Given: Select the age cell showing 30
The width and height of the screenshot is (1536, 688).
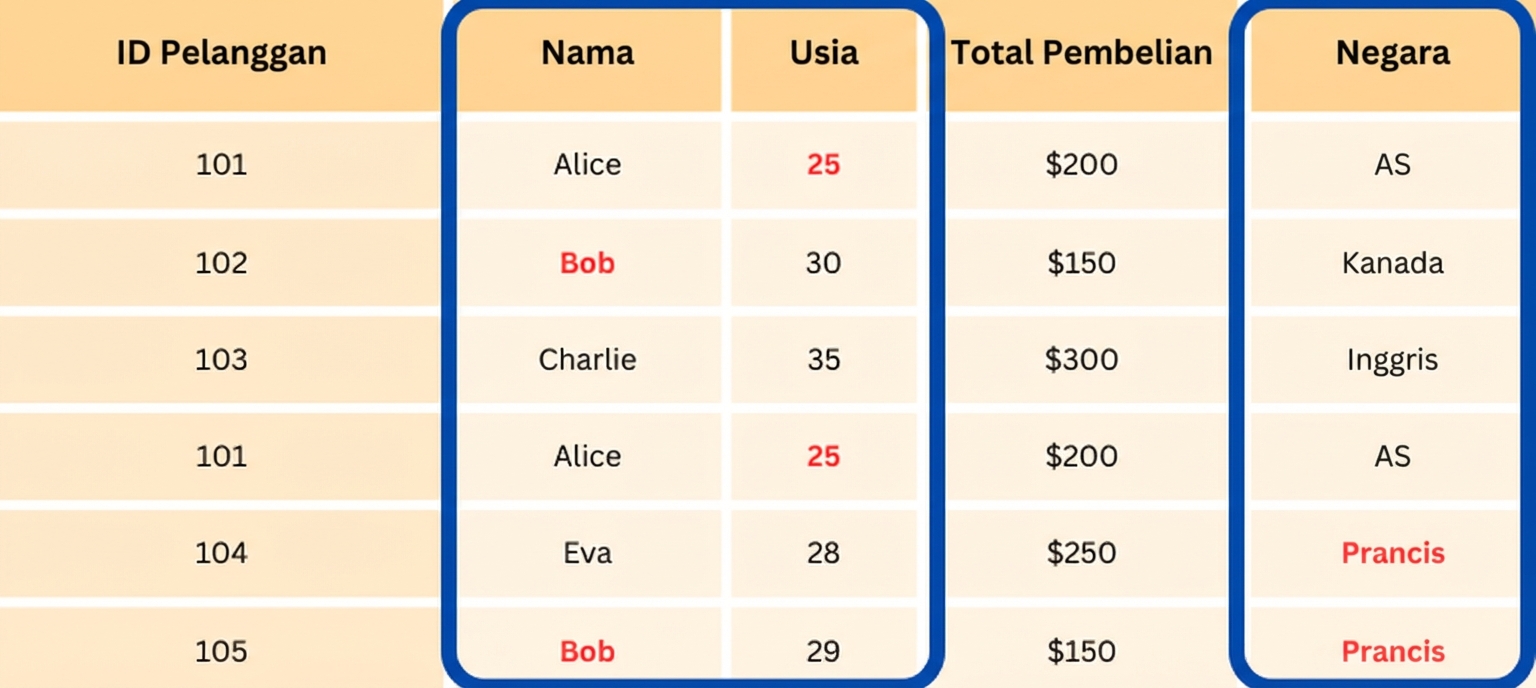Looking at the screenshot, I should point(824,263).
